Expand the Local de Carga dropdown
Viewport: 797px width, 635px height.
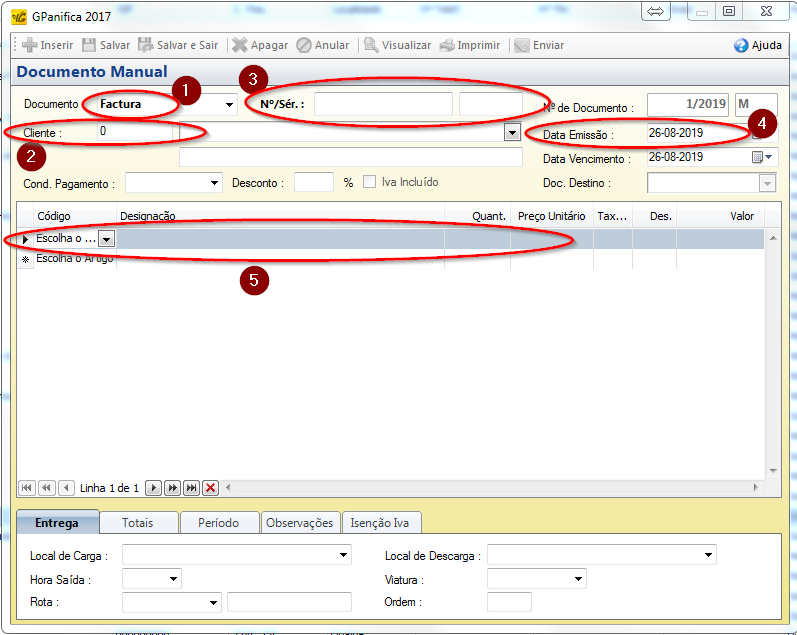click(343, 555)
